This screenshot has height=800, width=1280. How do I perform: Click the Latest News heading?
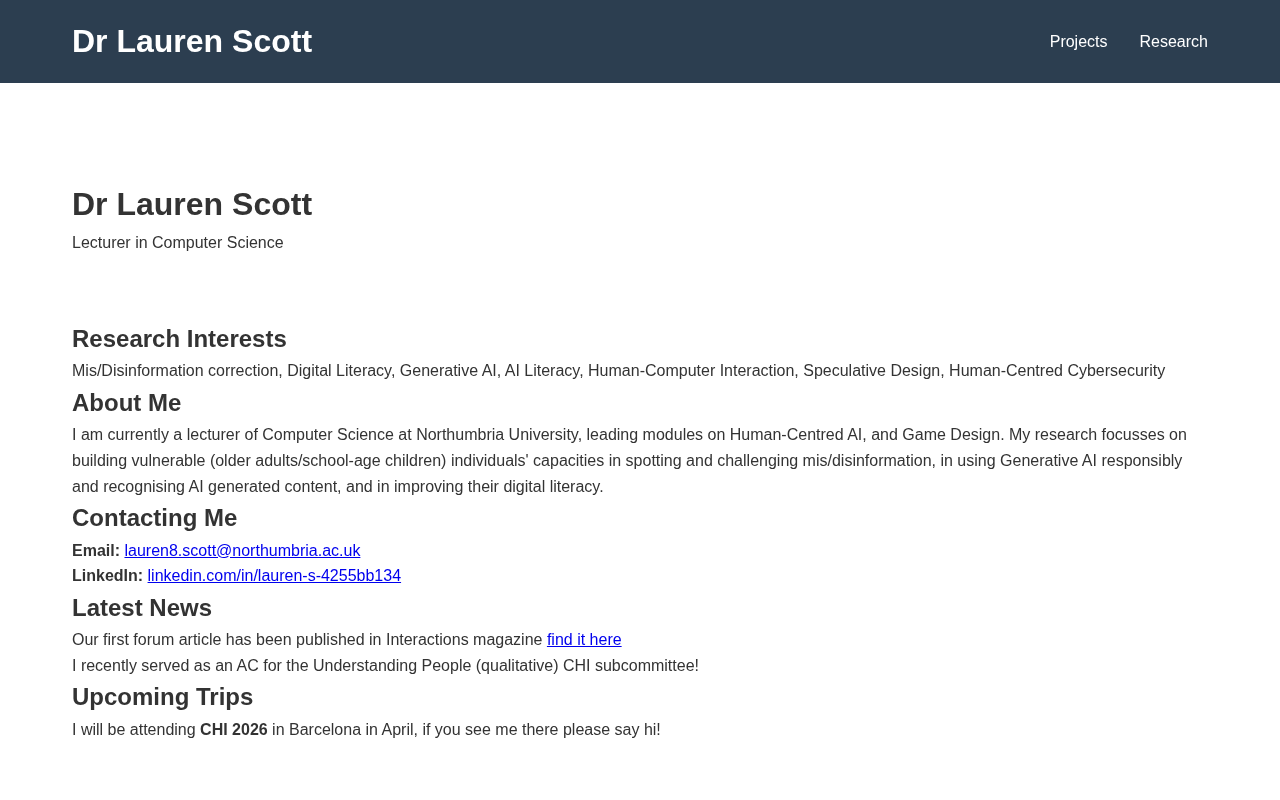142,608
